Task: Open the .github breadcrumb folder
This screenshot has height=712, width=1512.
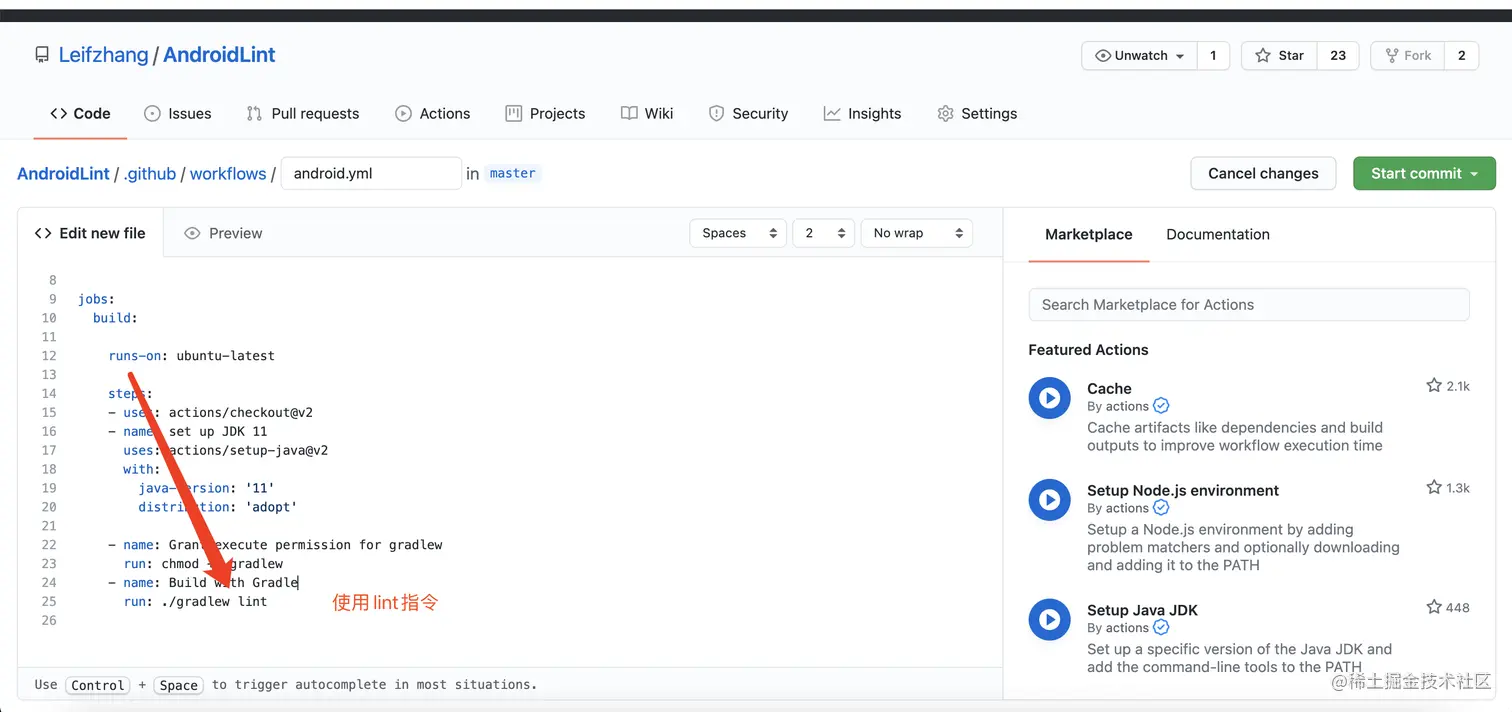Action: coord(150,174)
